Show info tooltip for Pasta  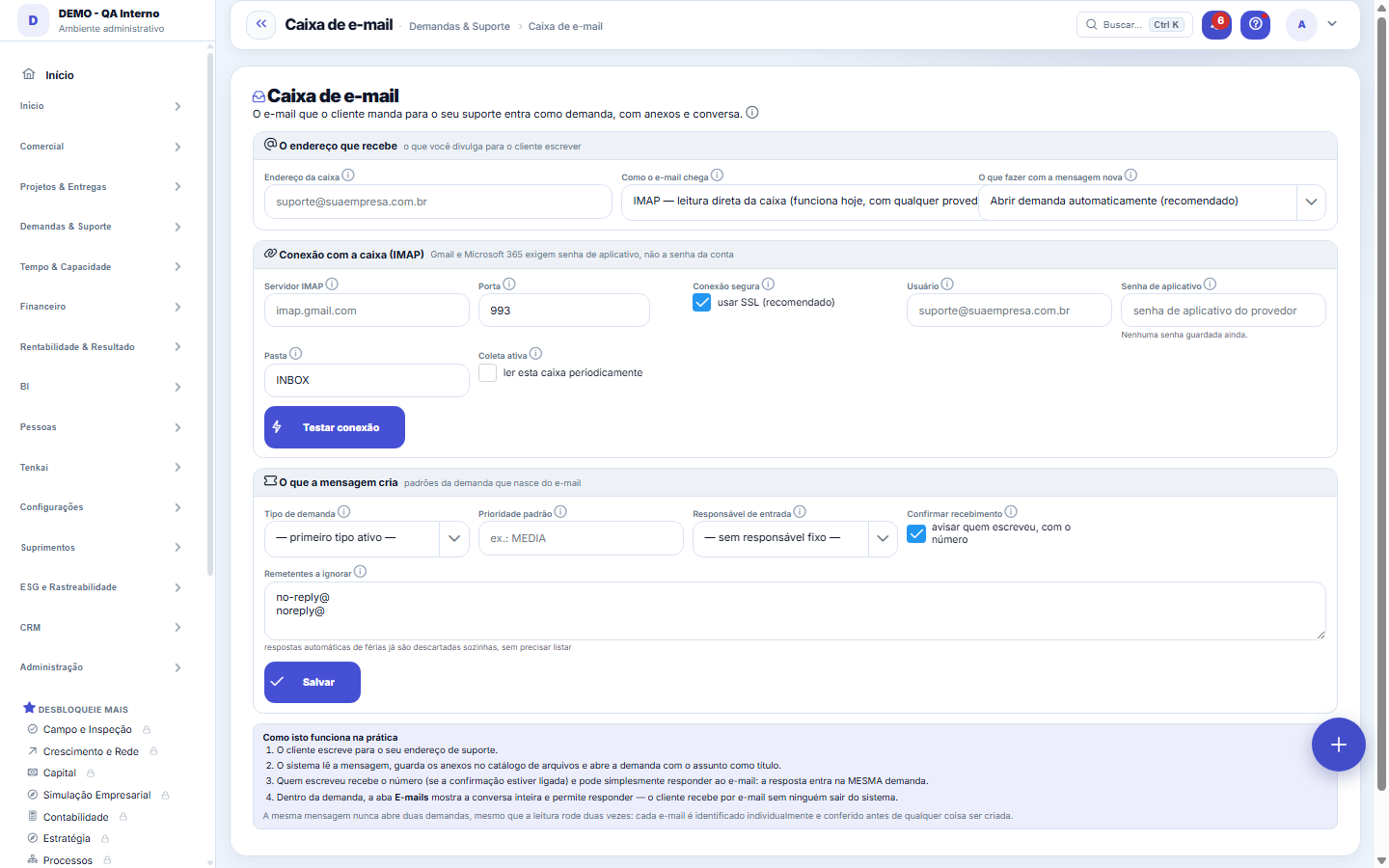pyautogui.click(x=296, y=354)
